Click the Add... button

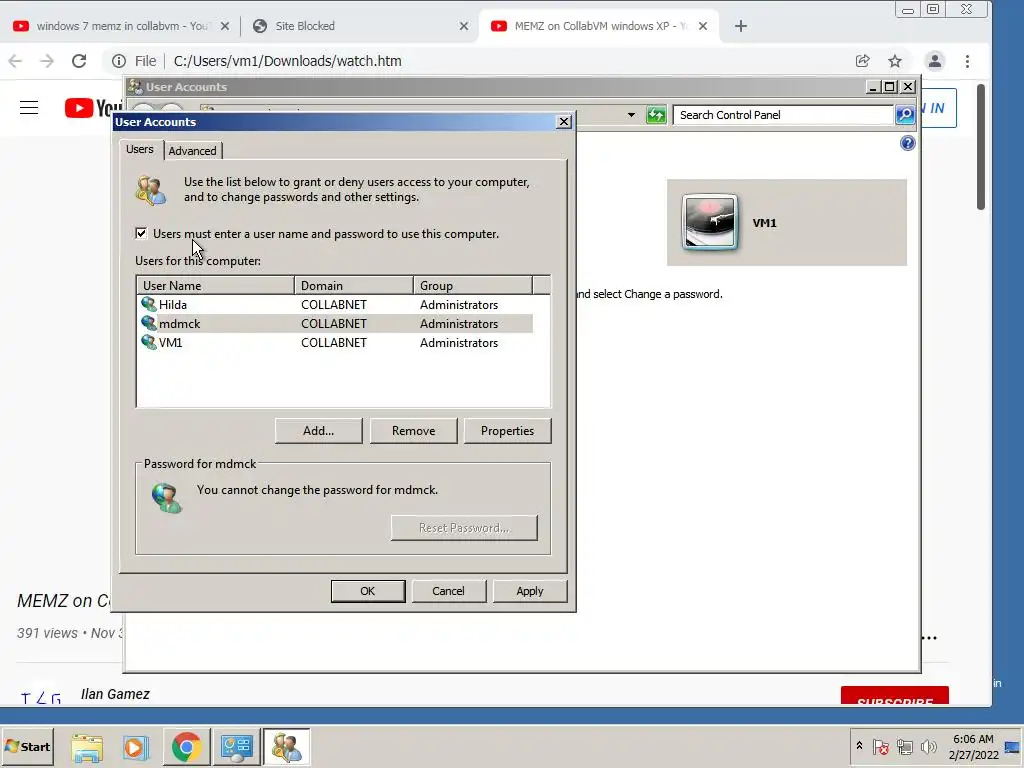pyautogui.click(x=319, y=431)
